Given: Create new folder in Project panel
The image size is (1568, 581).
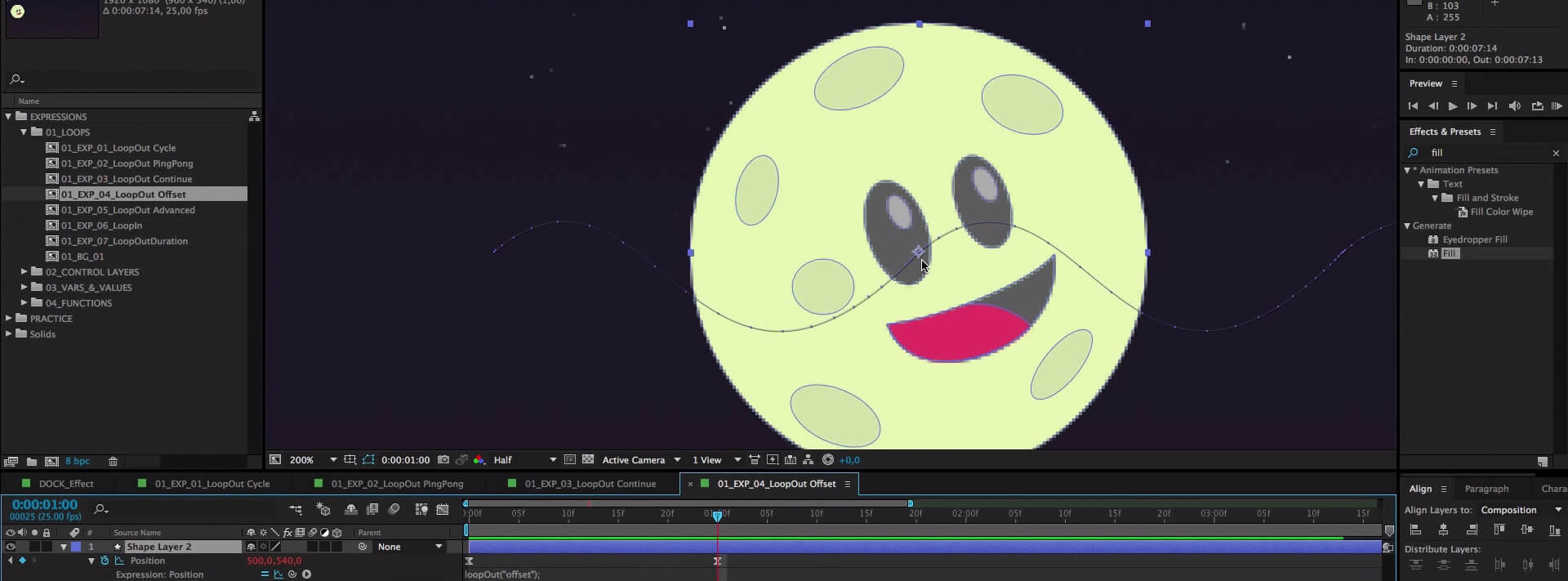Looking at the screenshot, I should [31, 462].
